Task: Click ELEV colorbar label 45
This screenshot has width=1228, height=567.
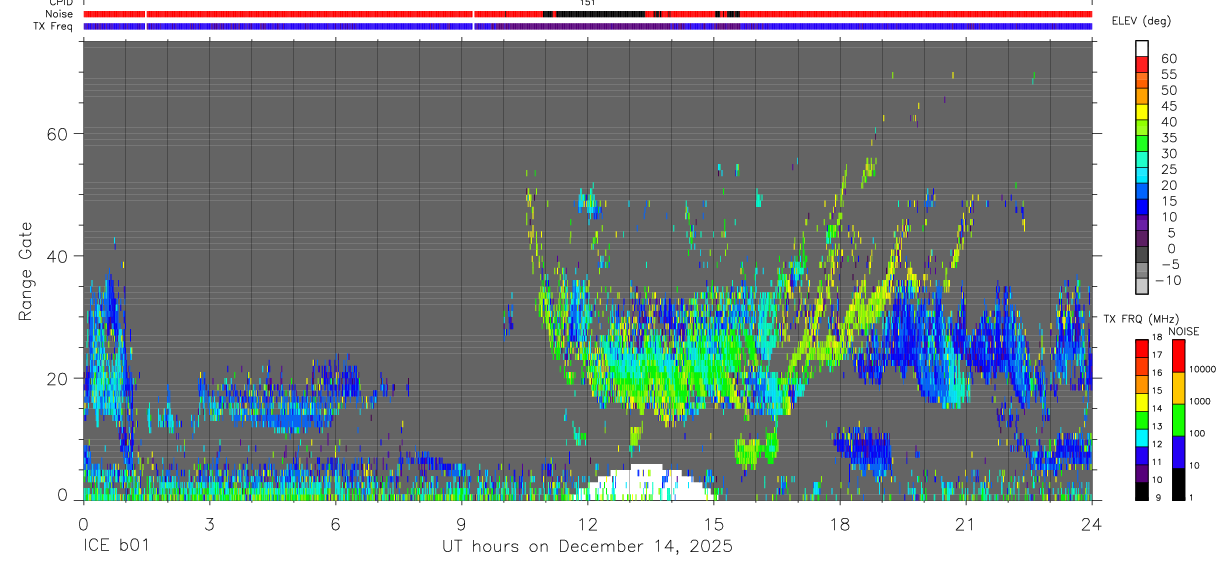Action: (x=1168, y=107)
